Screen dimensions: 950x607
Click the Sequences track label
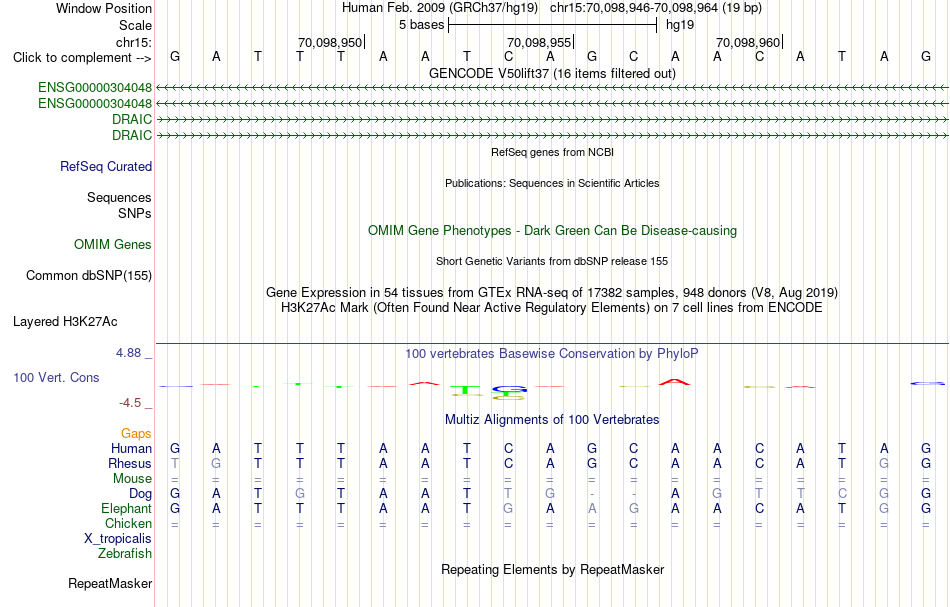[x=119, y=197]
